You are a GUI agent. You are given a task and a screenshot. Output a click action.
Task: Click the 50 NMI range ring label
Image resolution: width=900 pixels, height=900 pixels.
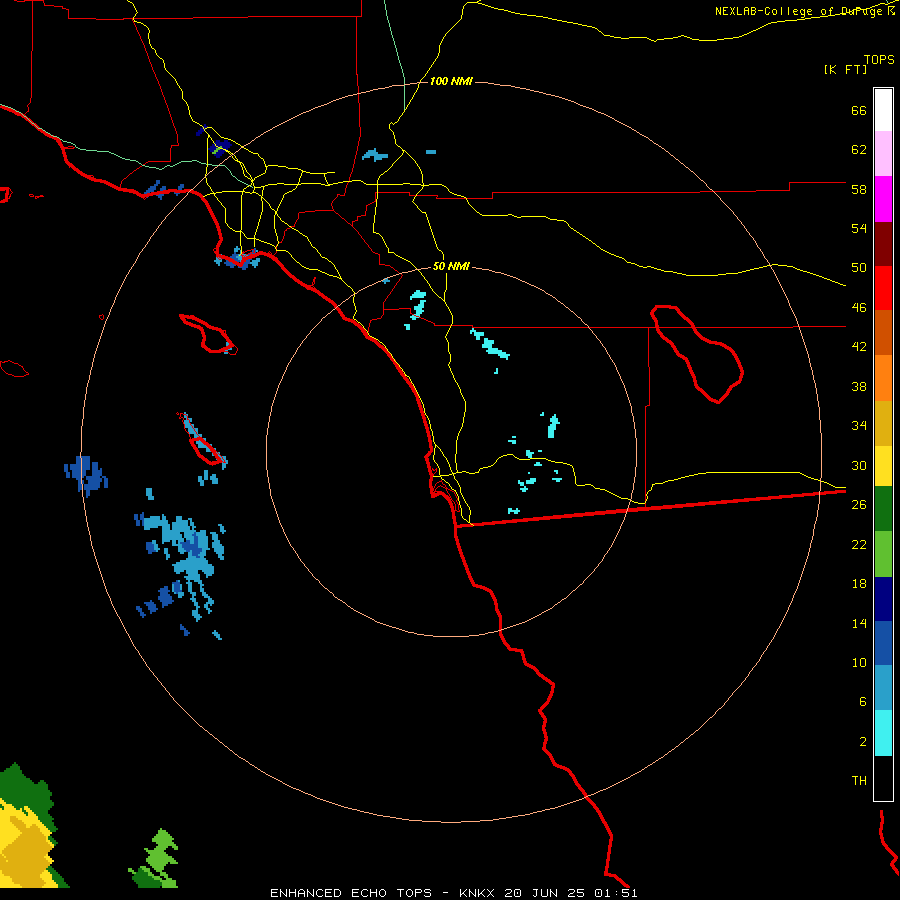[x=451, y=266]
